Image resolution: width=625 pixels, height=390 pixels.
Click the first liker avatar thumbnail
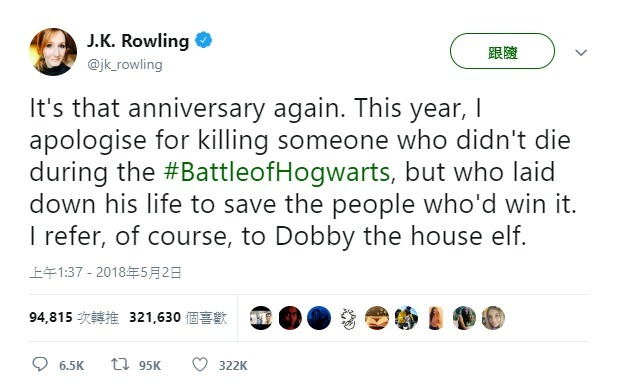(261, 318)
